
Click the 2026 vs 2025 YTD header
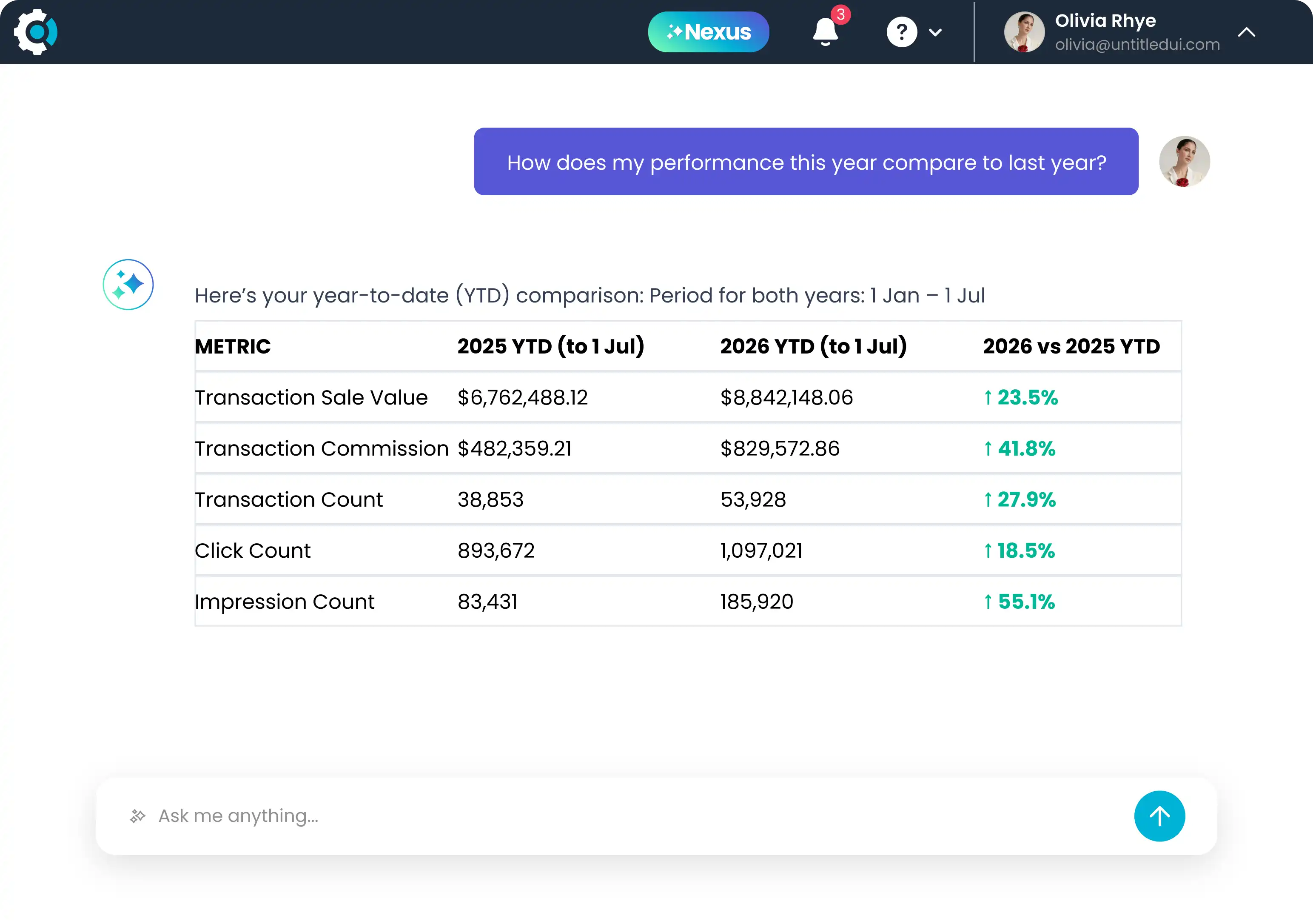[x=1071, y=346]
